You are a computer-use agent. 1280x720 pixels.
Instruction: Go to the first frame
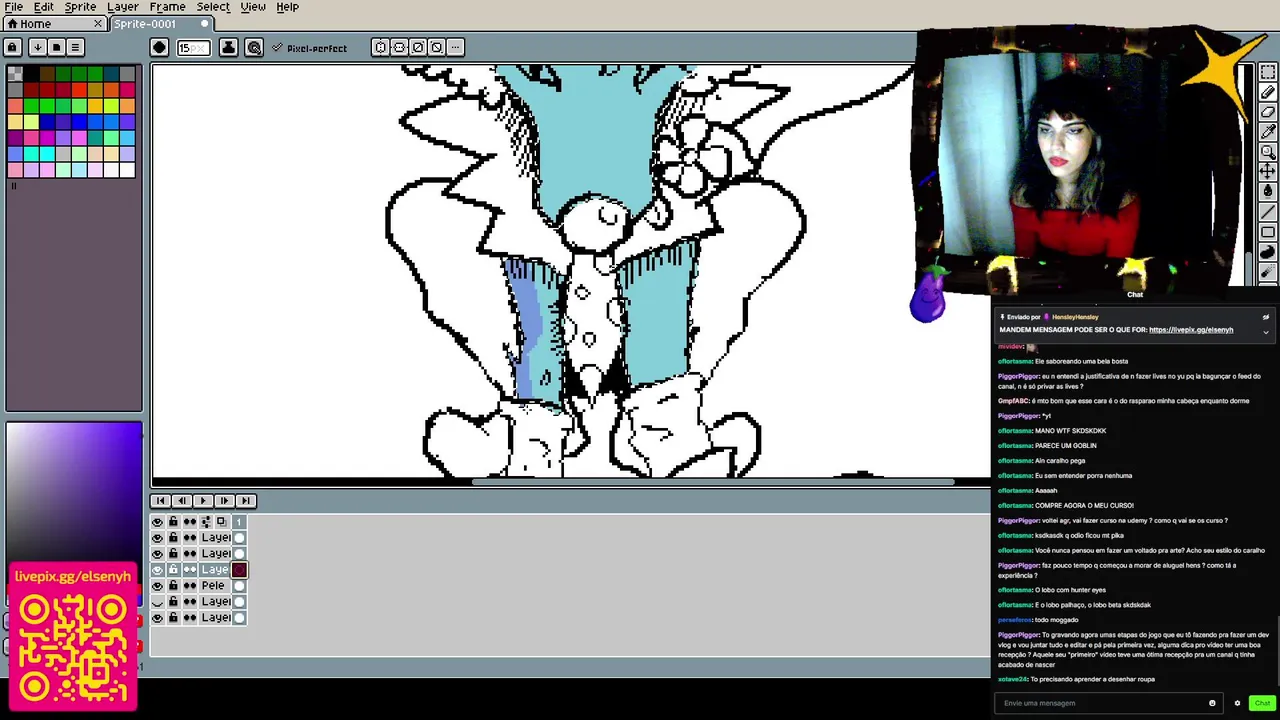point(161,501)
